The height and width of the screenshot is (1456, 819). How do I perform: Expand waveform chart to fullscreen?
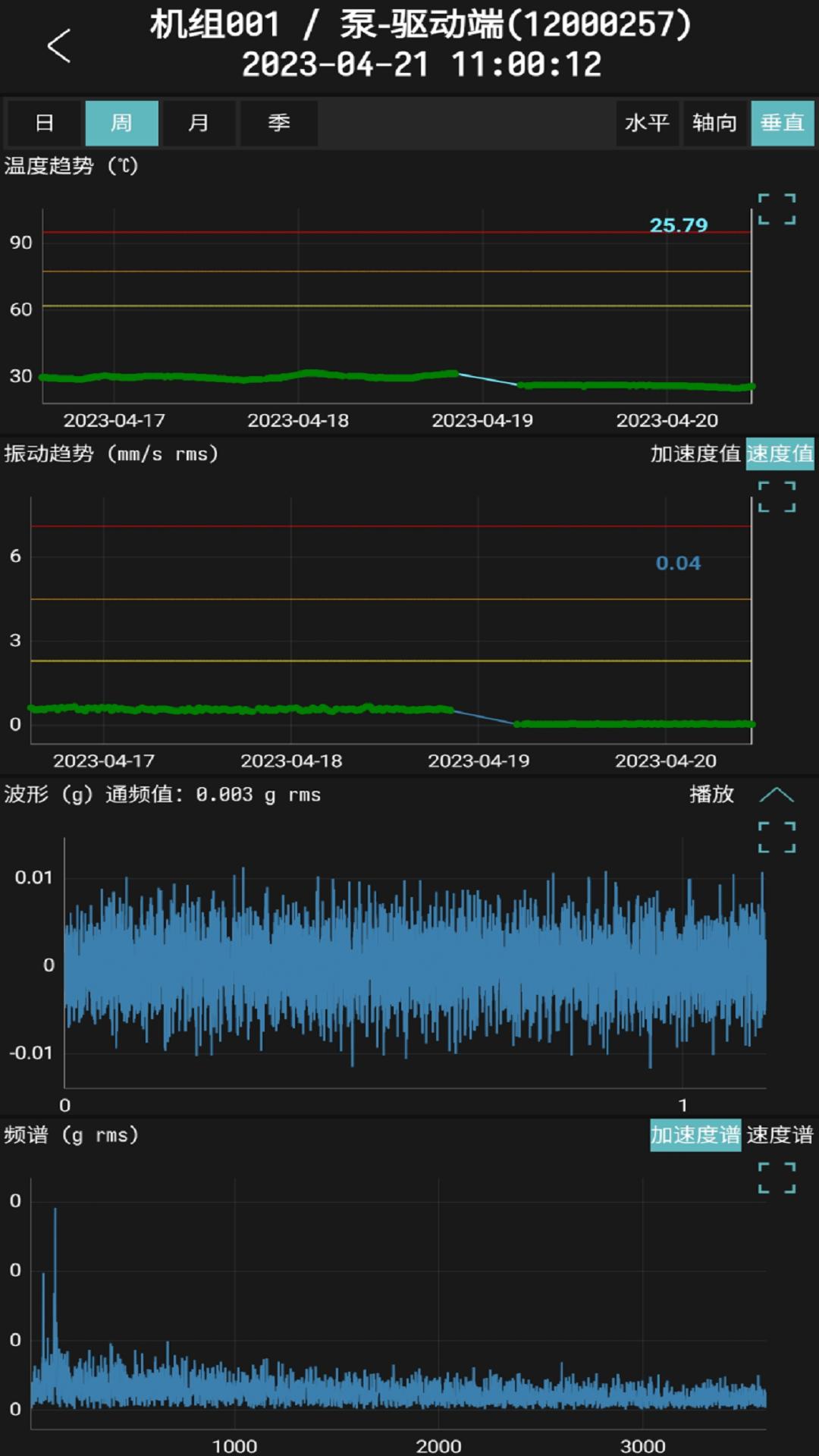coord(777,837)
